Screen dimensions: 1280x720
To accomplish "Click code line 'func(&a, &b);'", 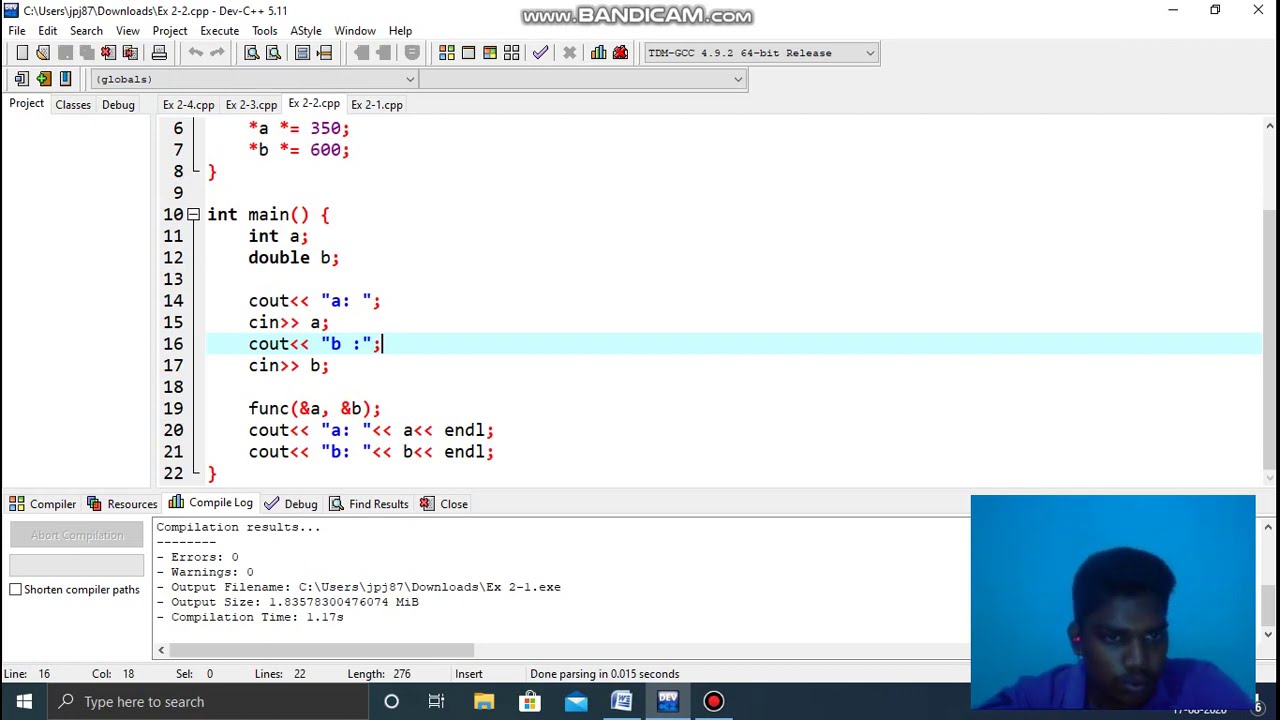I will (315, 408).
